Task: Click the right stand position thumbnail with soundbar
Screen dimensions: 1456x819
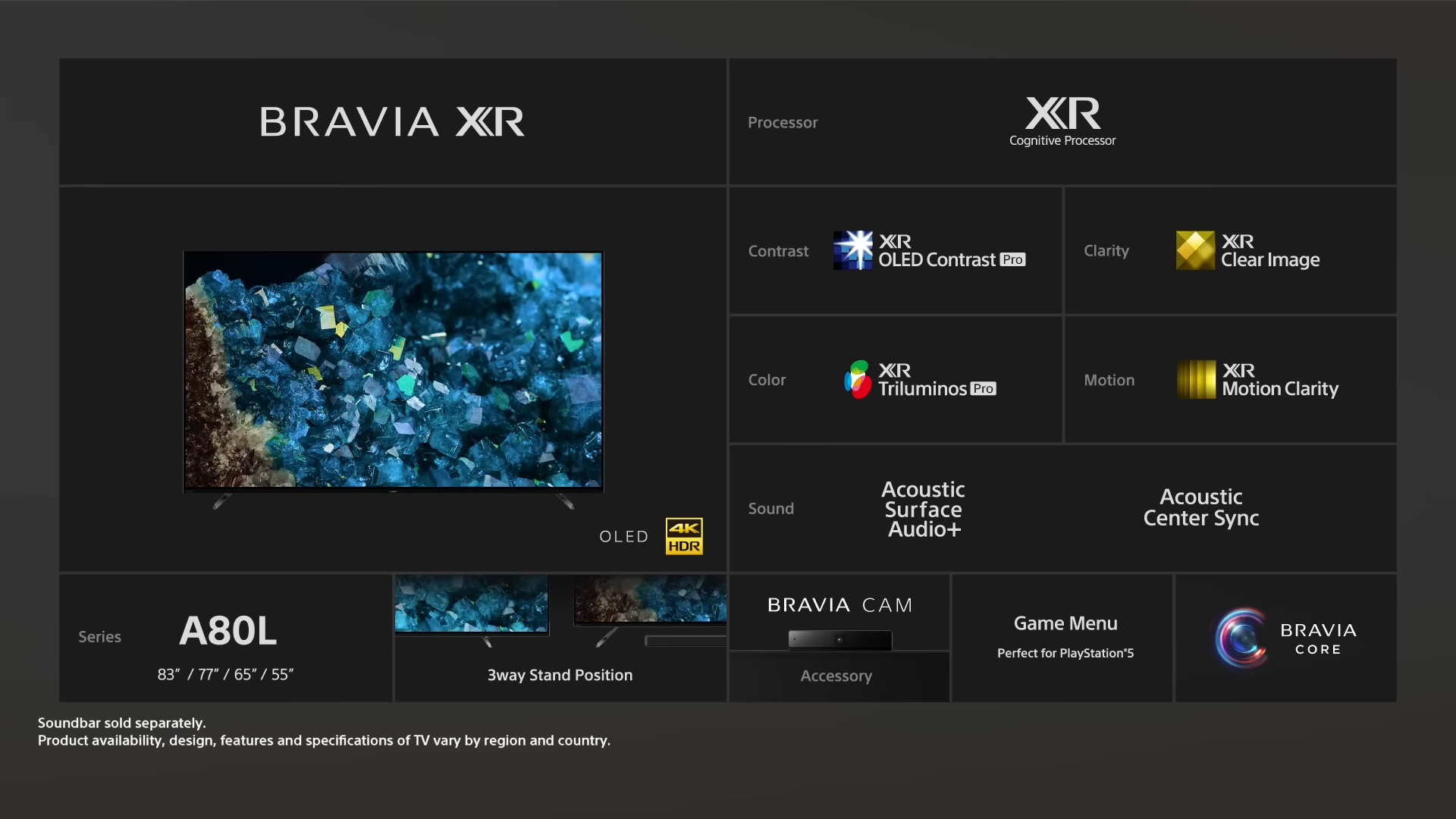Action: 650,610
